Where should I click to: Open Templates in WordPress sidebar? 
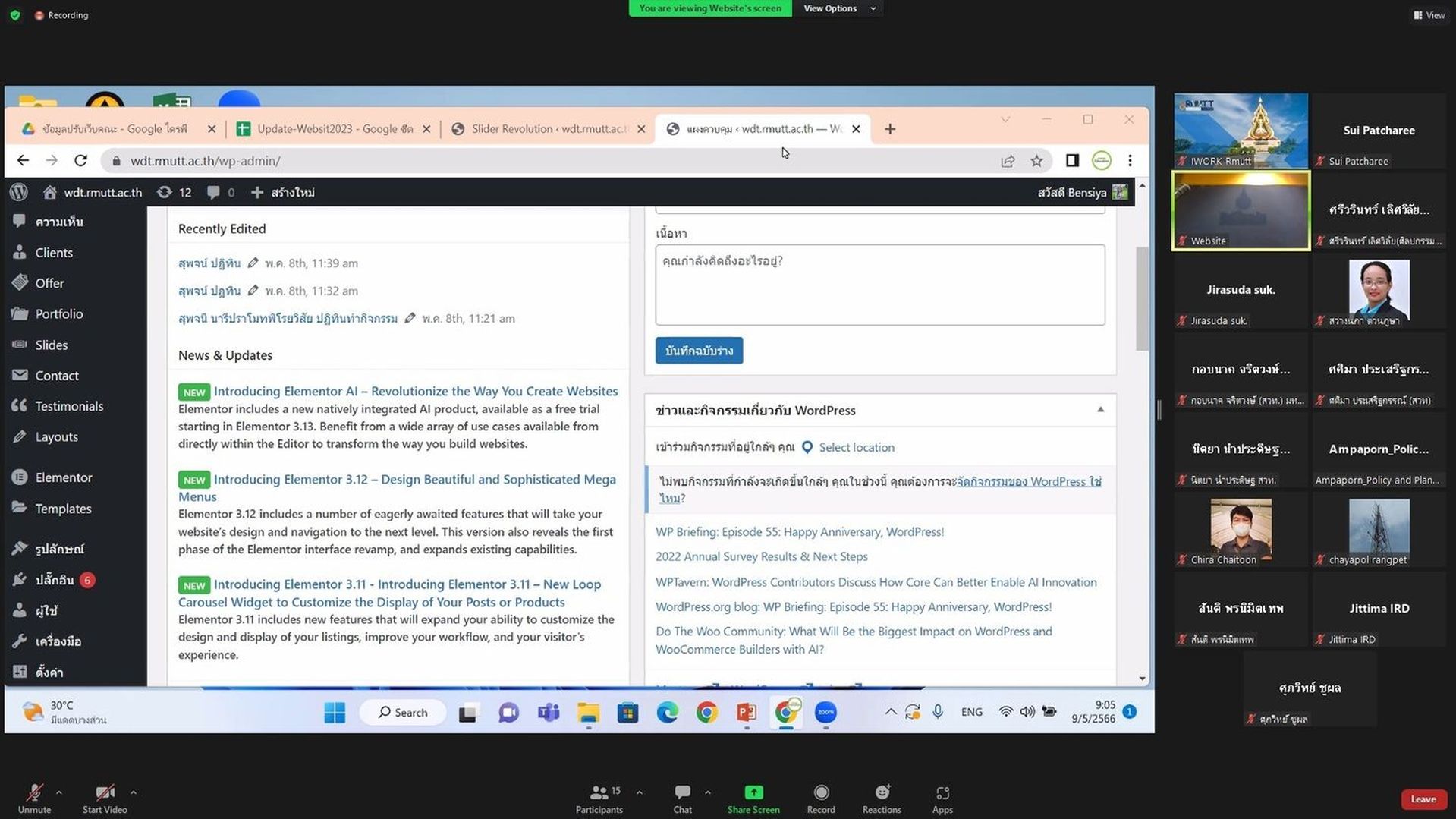click(x=63, y=508)
